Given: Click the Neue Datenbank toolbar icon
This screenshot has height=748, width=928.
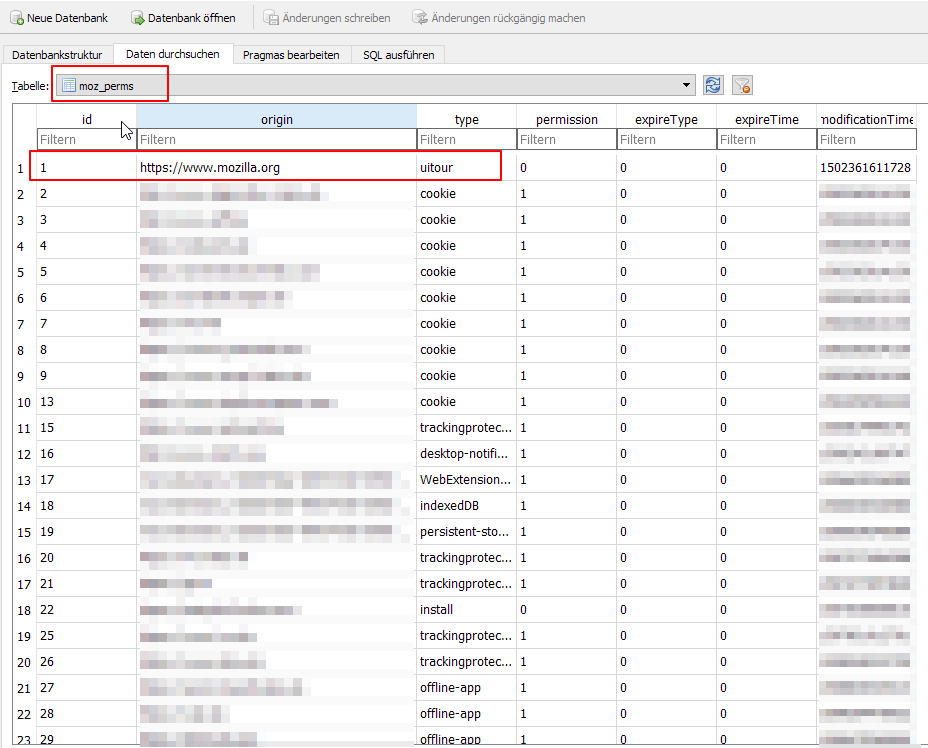Looking at the screenshot, I should coord(16,18).
